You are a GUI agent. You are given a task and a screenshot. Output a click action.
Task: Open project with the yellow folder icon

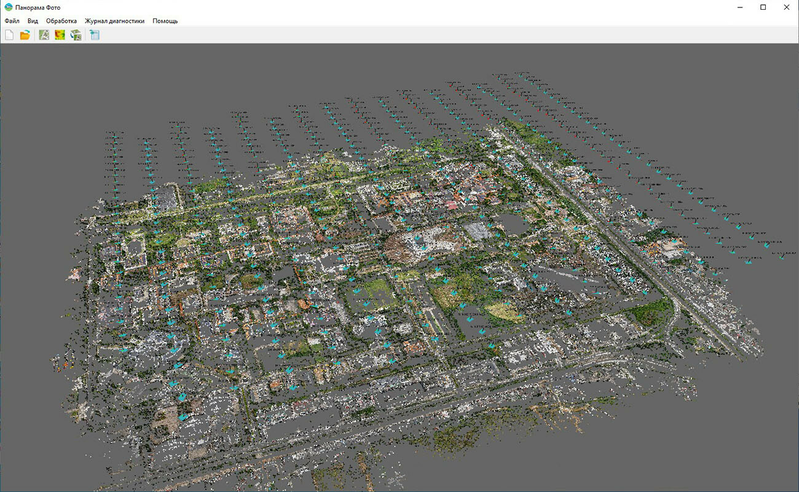[25, 35]
